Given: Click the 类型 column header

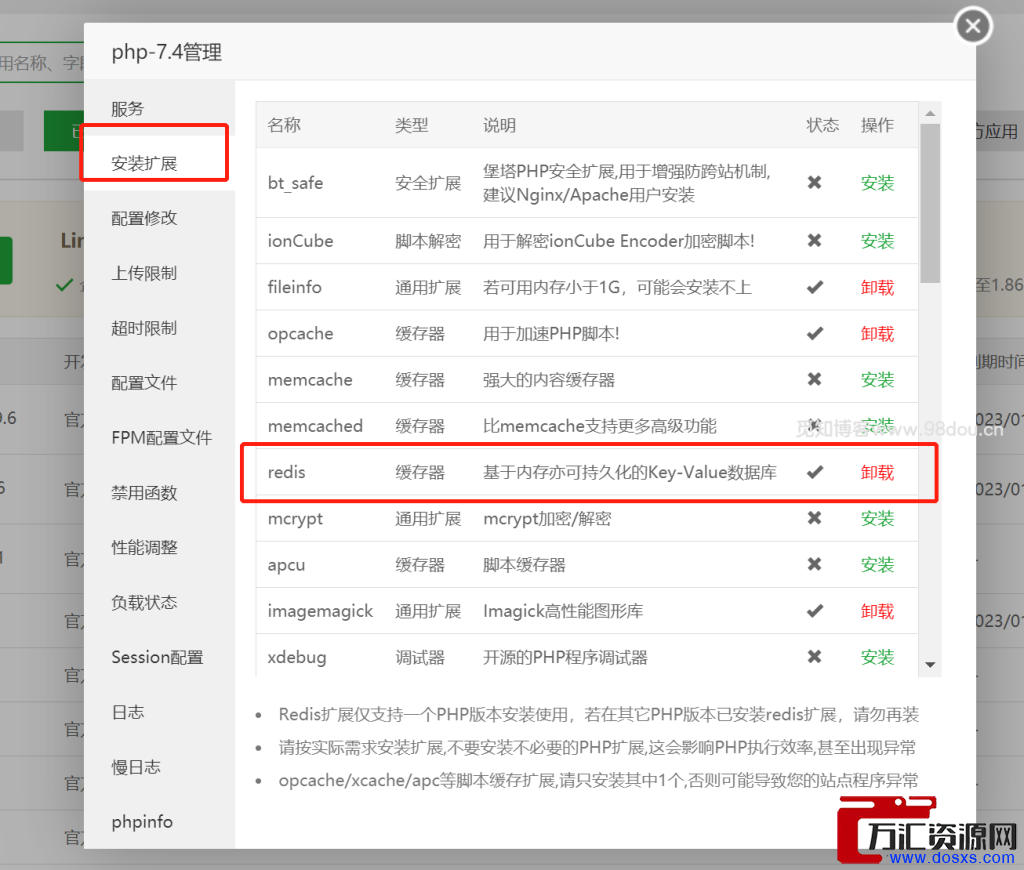Looking at the screenshot, I should pyautogui.click(x=411, y=125).
